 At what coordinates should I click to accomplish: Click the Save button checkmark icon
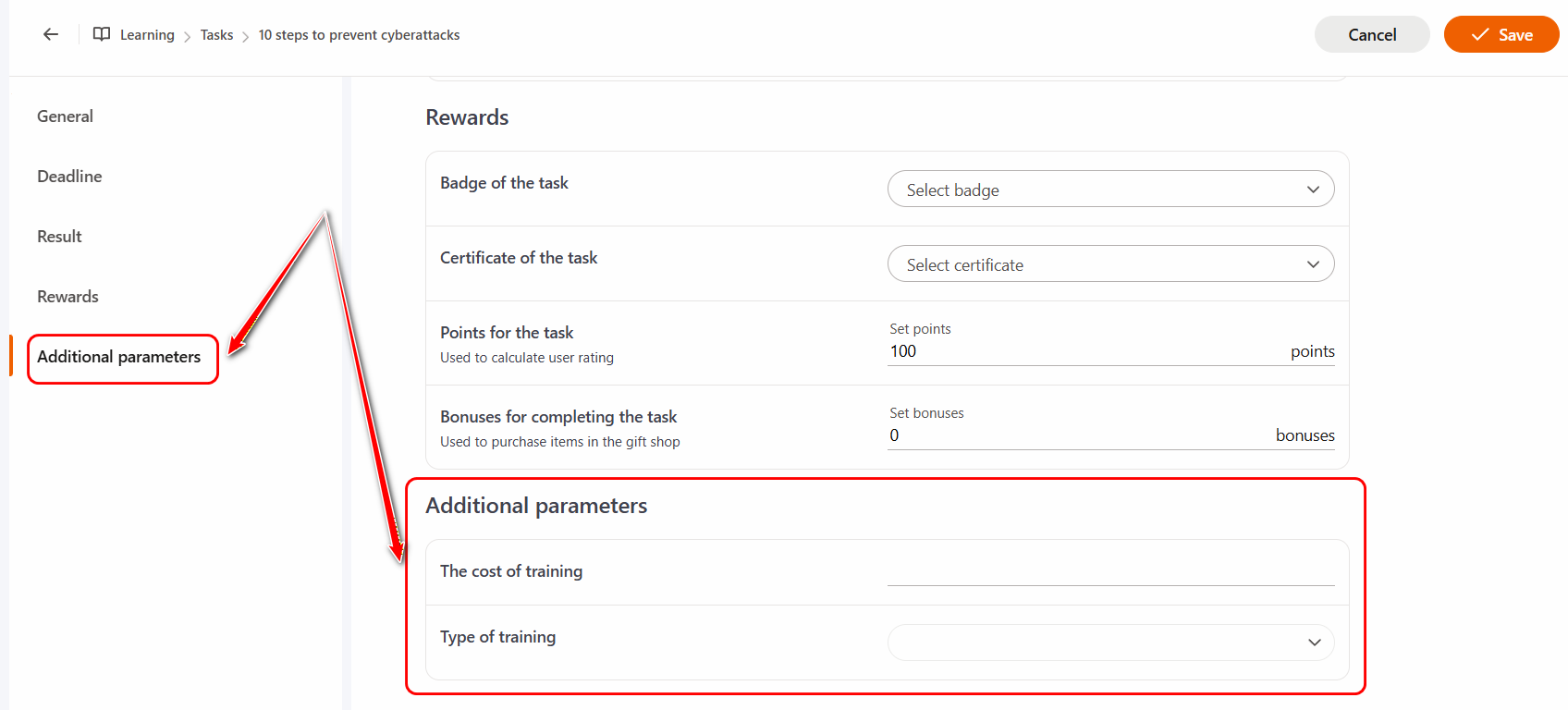point(1480,34)
